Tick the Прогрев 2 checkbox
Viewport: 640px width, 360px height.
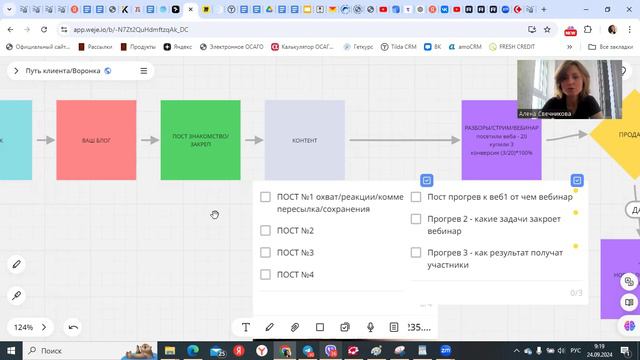[x=416, y=219]
